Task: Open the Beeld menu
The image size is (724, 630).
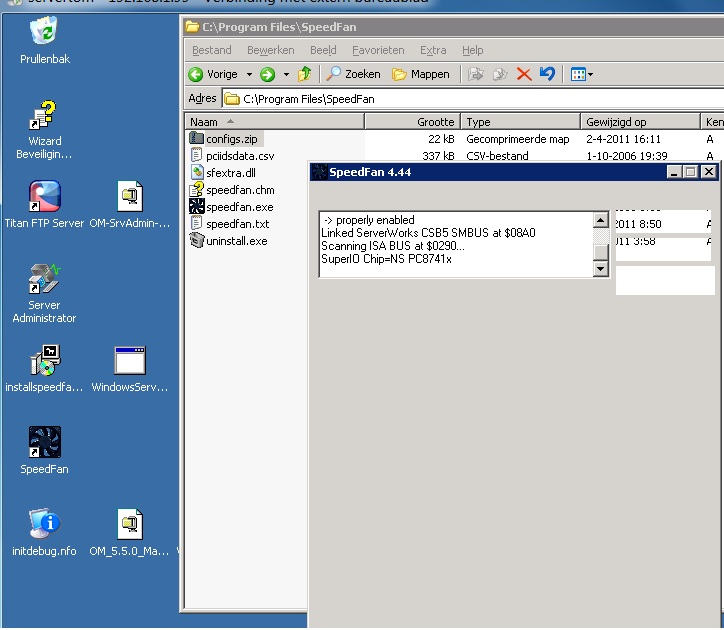Action: [323, 50]
